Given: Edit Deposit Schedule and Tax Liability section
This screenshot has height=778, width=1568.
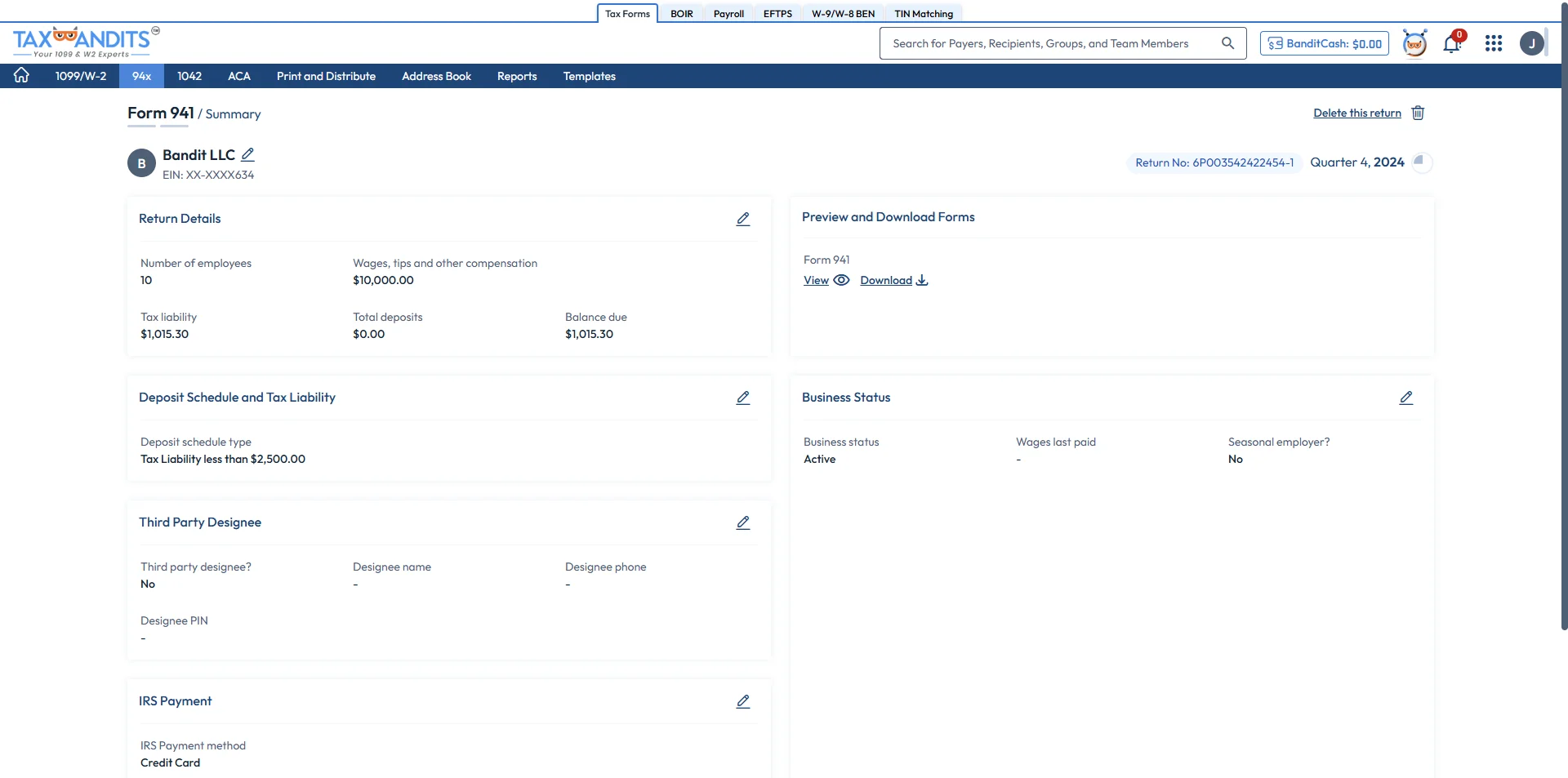Looking at the screenshot, I should coord(743,398).
